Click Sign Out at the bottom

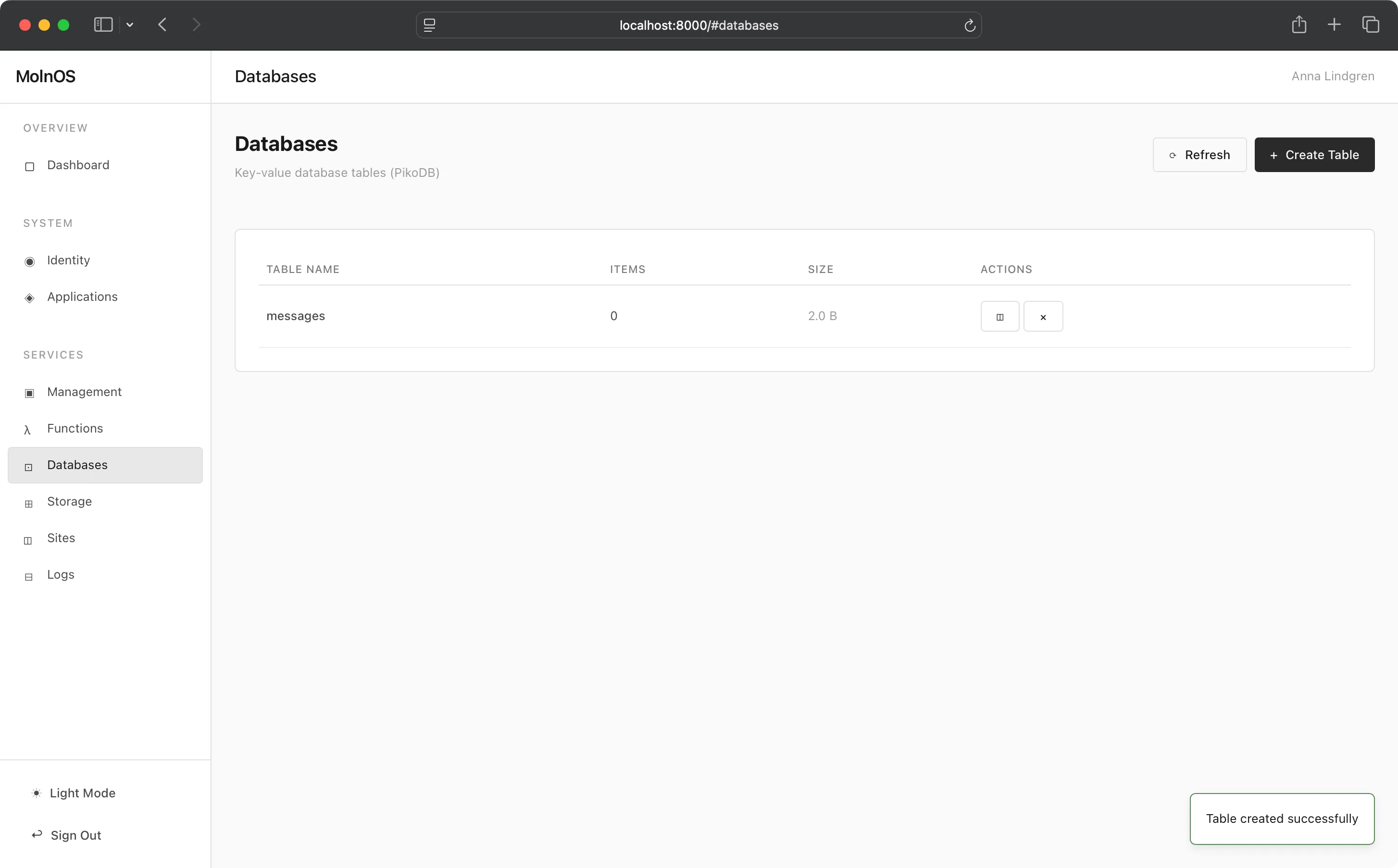tap(75, 835)
